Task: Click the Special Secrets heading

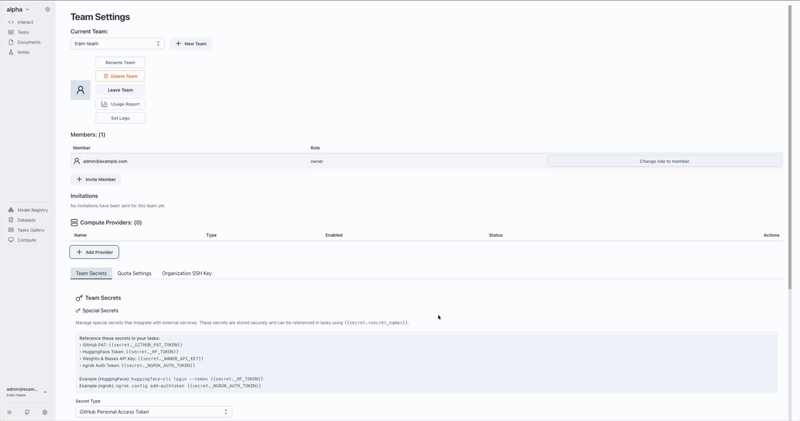Action: click(x=100, y=310)
